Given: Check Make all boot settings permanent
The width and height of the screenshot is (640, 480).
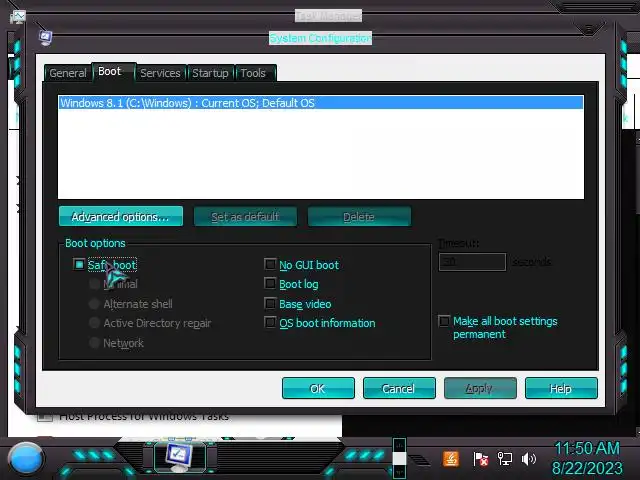Looking at the screenshot, I should tap(444, 321).
